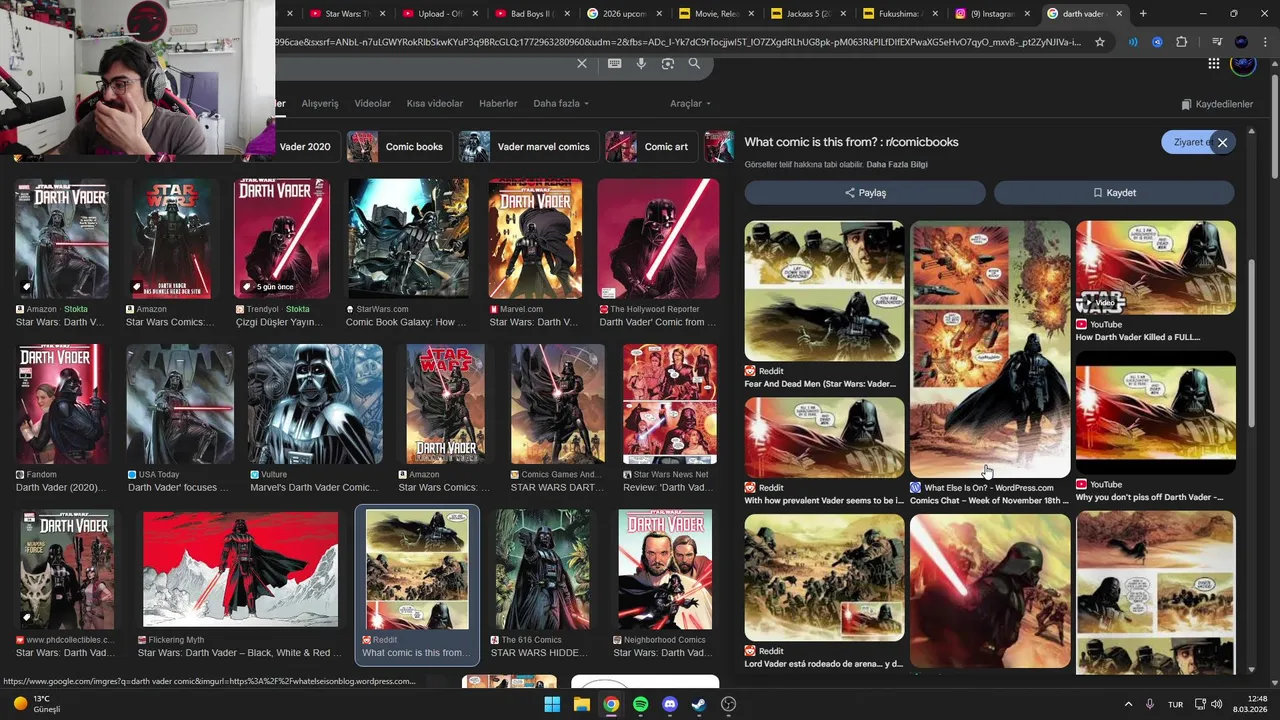Open the Daha Fazla Bilgi link
This screenshot has height=720, width=1280.
(899, 164)
